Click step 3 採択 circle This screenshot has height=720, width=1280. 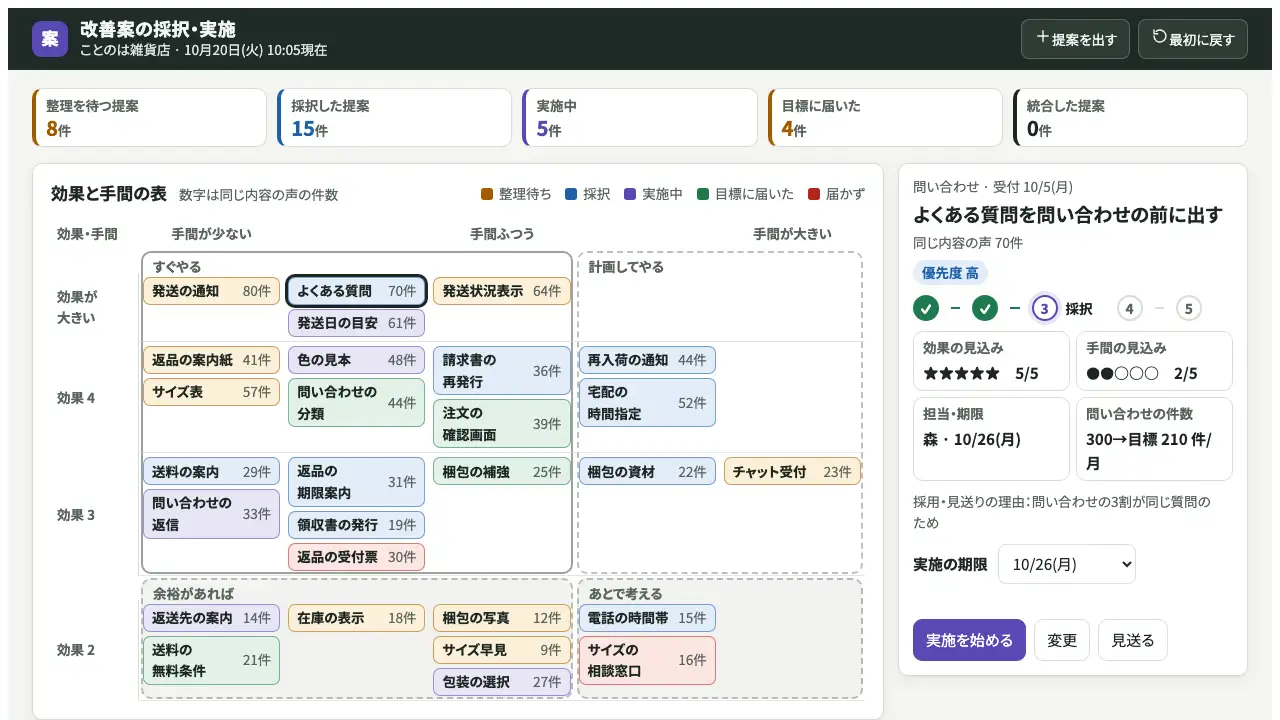1044,308
